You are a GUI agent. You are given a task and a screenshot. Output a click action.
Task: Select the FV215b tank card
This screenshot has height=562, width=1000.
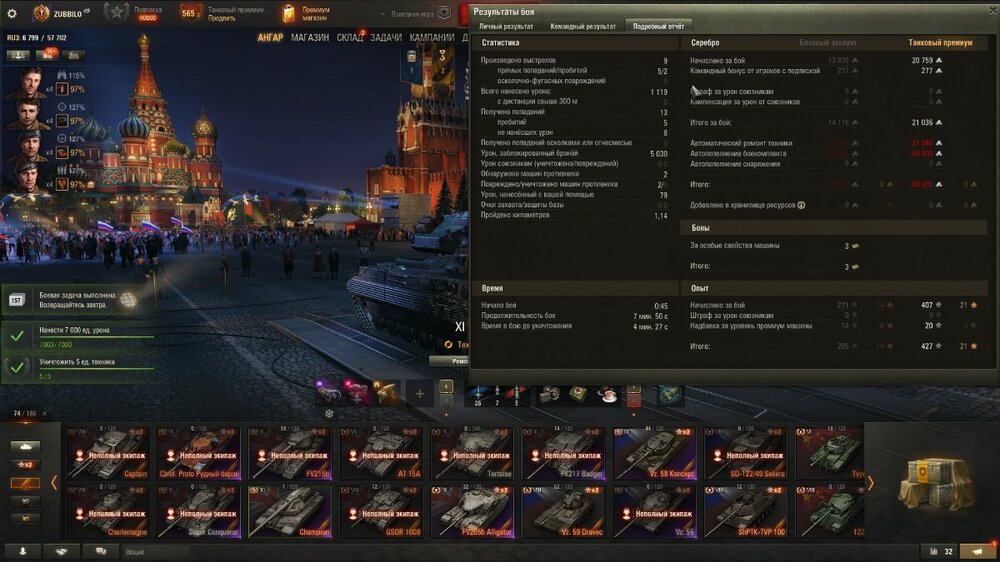click(290, 453)
